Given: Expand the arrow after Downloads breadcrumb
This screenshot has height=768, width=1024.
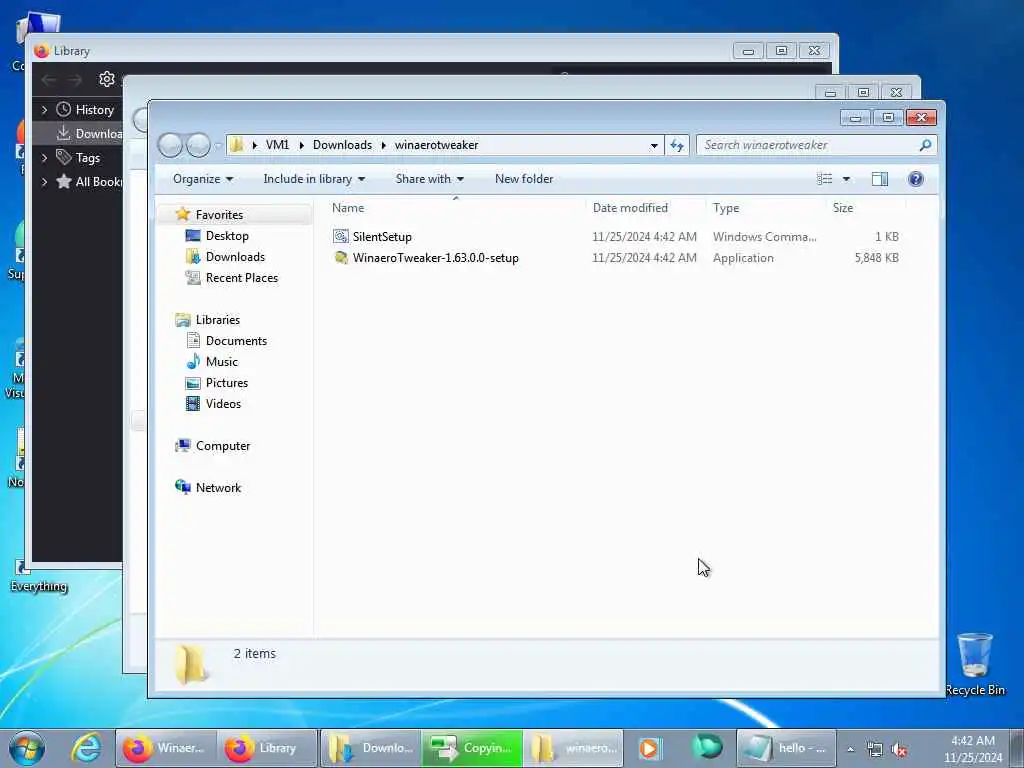Looking at the screenshot, I should click(383, 145).
